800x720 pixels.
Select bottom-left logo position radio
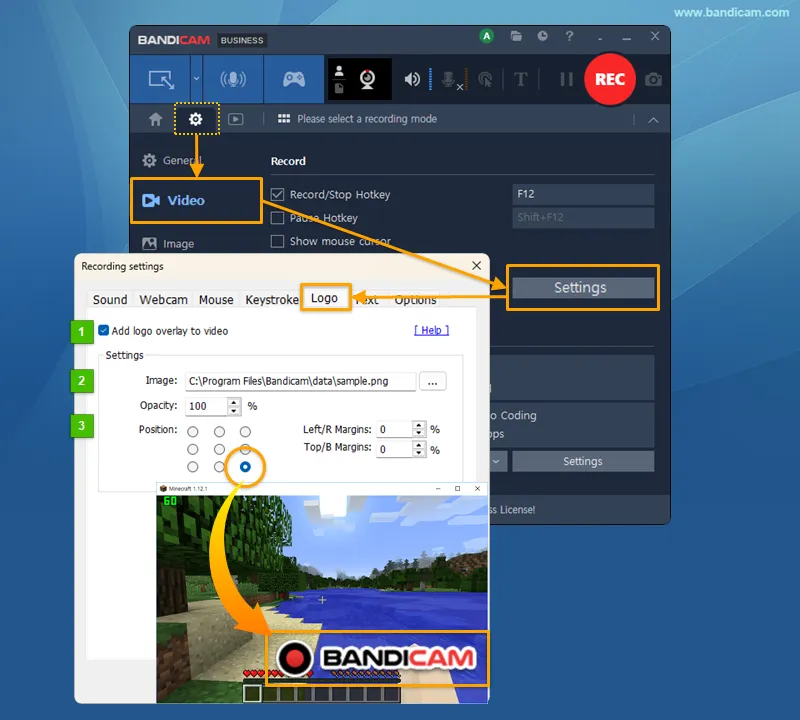(x=192, y=467)
